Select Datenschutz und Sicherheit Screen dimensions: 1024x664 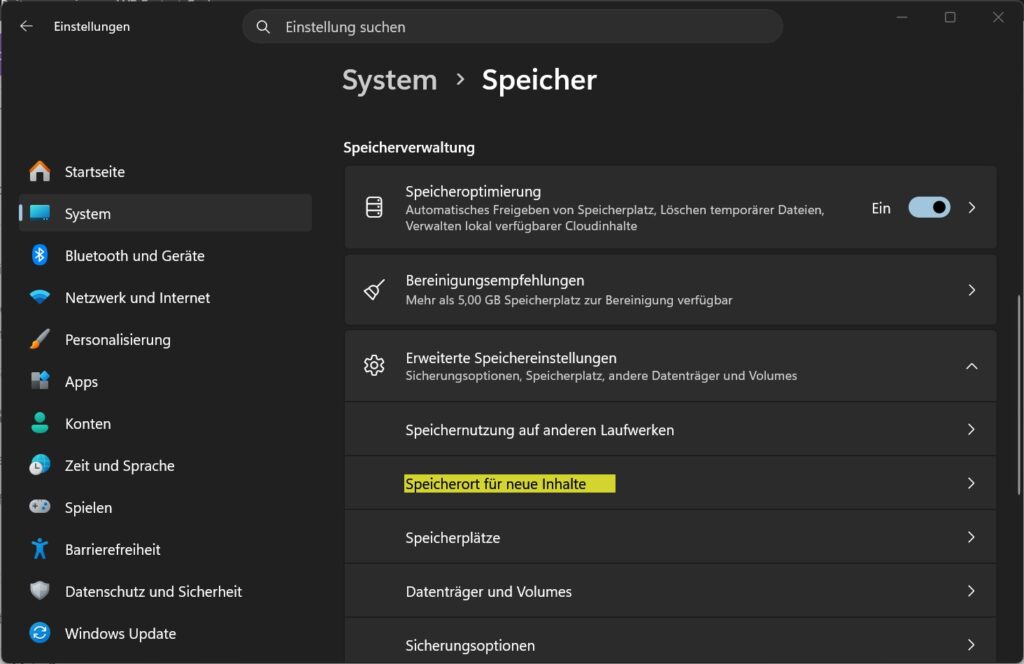[x=165, y=591]
